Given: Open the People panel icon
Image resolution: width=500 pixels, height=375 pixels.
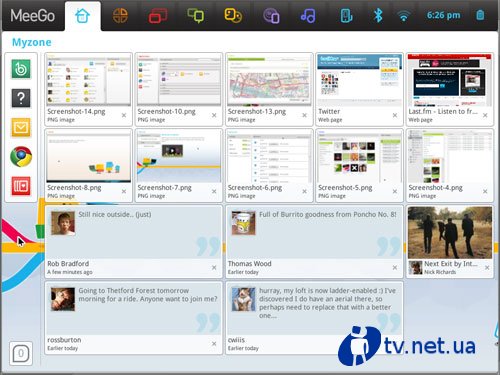Looking at the screenshot, I should coord(233,16).
